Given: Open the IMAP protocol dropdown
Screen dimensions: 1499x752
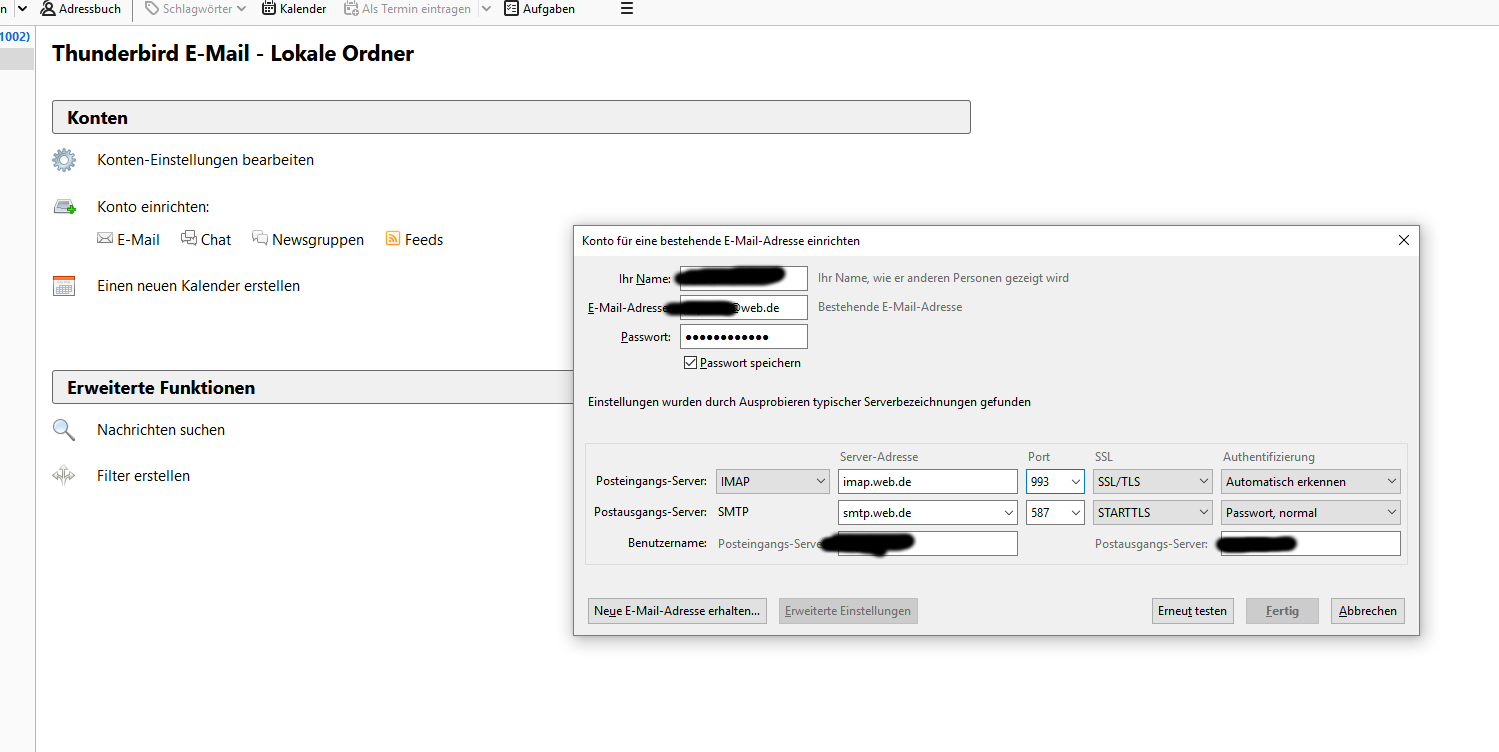Looking at the screenshot, I should point(773,482).
